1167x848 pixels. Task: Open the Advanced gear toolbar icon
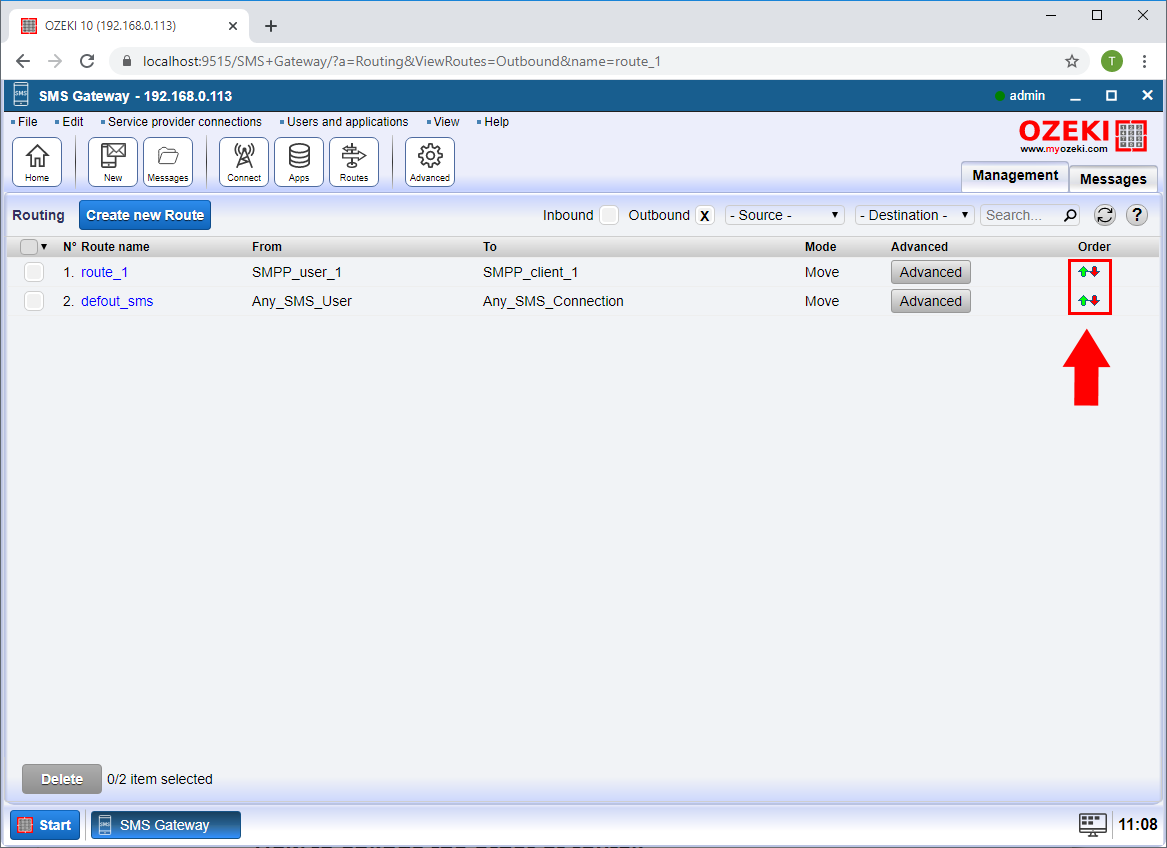[430, 162]
